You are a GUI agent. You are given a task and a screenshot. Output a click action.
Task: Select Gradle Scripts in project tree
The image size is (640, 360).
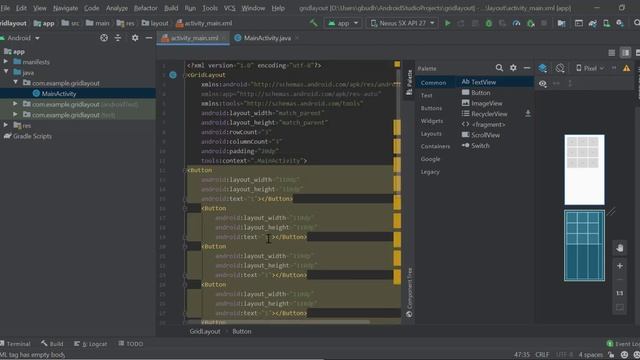pyautogui.click(x=28, y=136)
